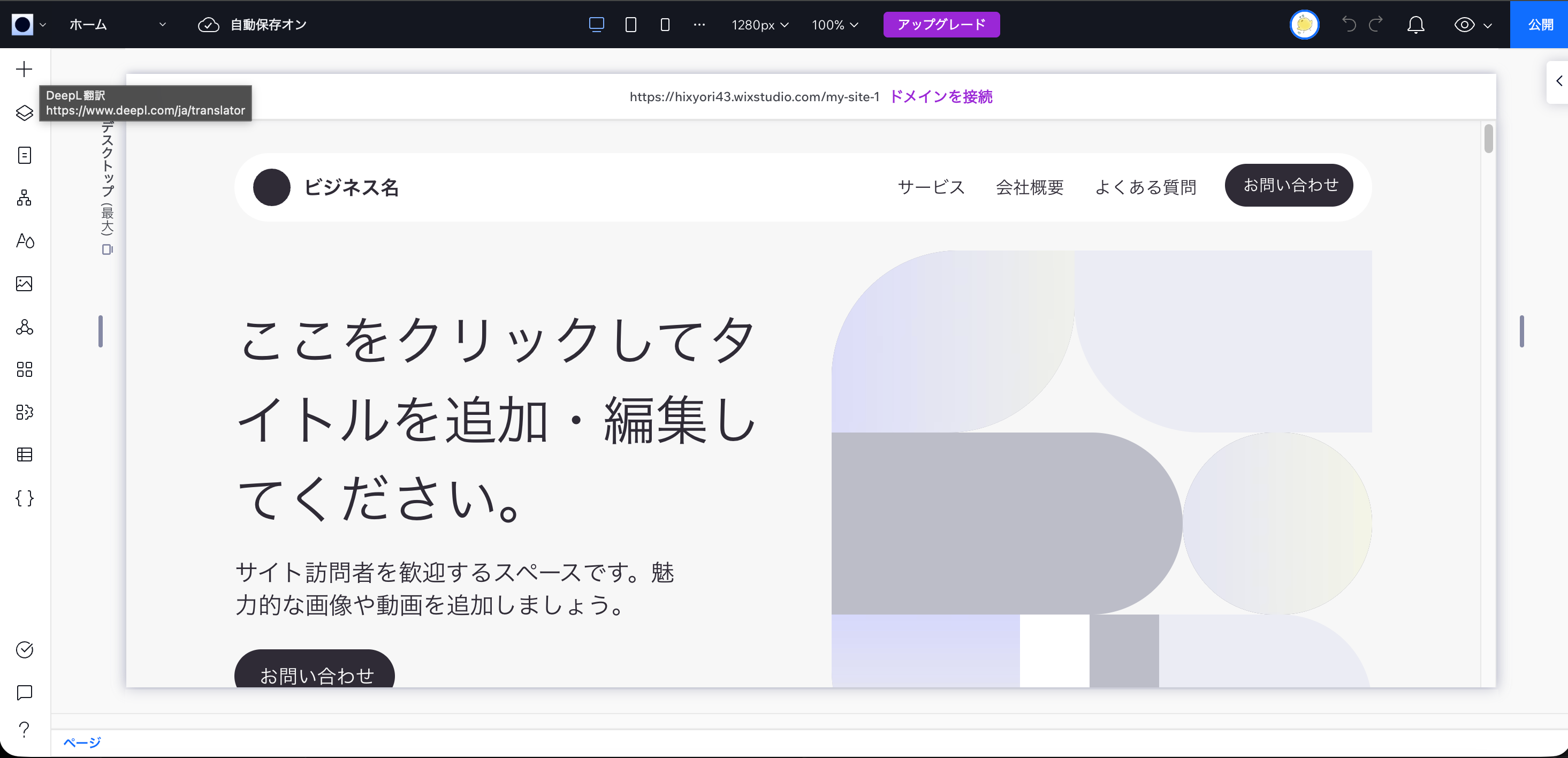Open the Site Styles typography panel
The width and height of the screenshot is (1568, 758).
click(24, 241)
